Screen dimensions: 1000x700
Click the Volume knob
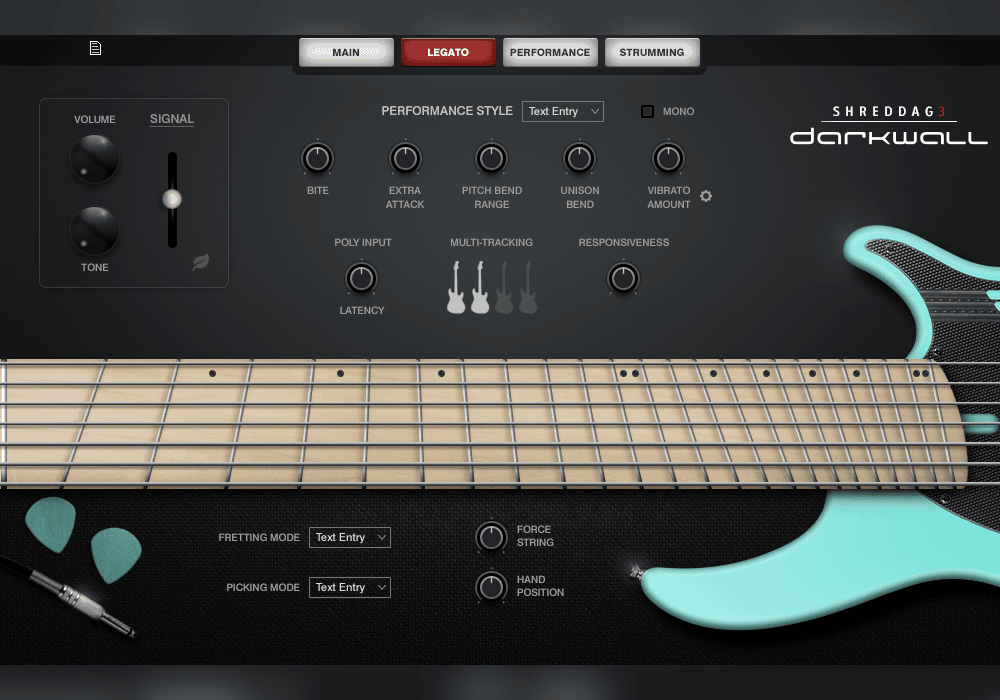[x=94, y=159]
